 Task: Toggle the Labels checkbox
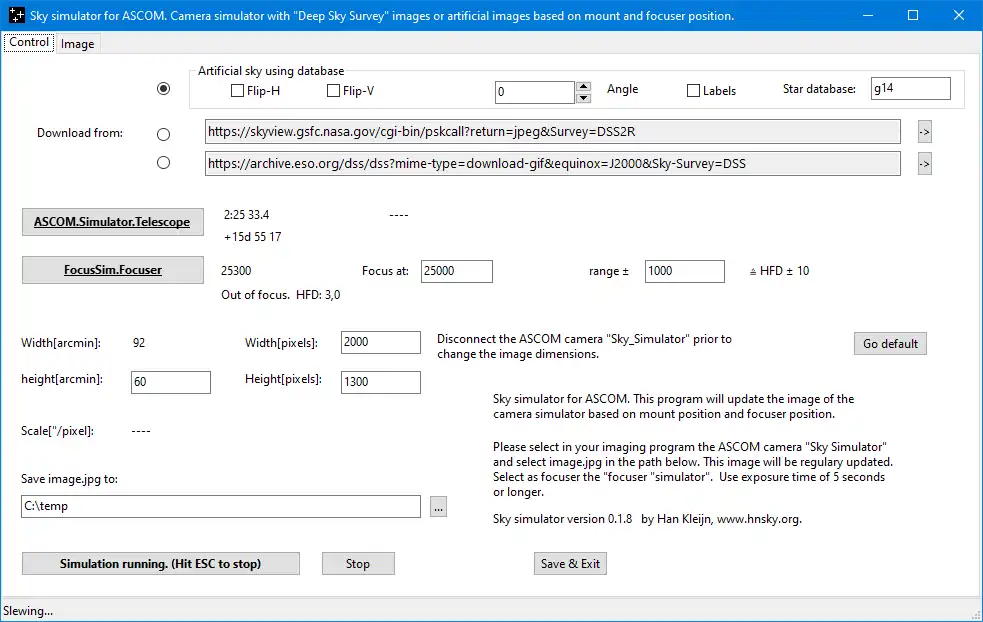click(x=693, y=91)
